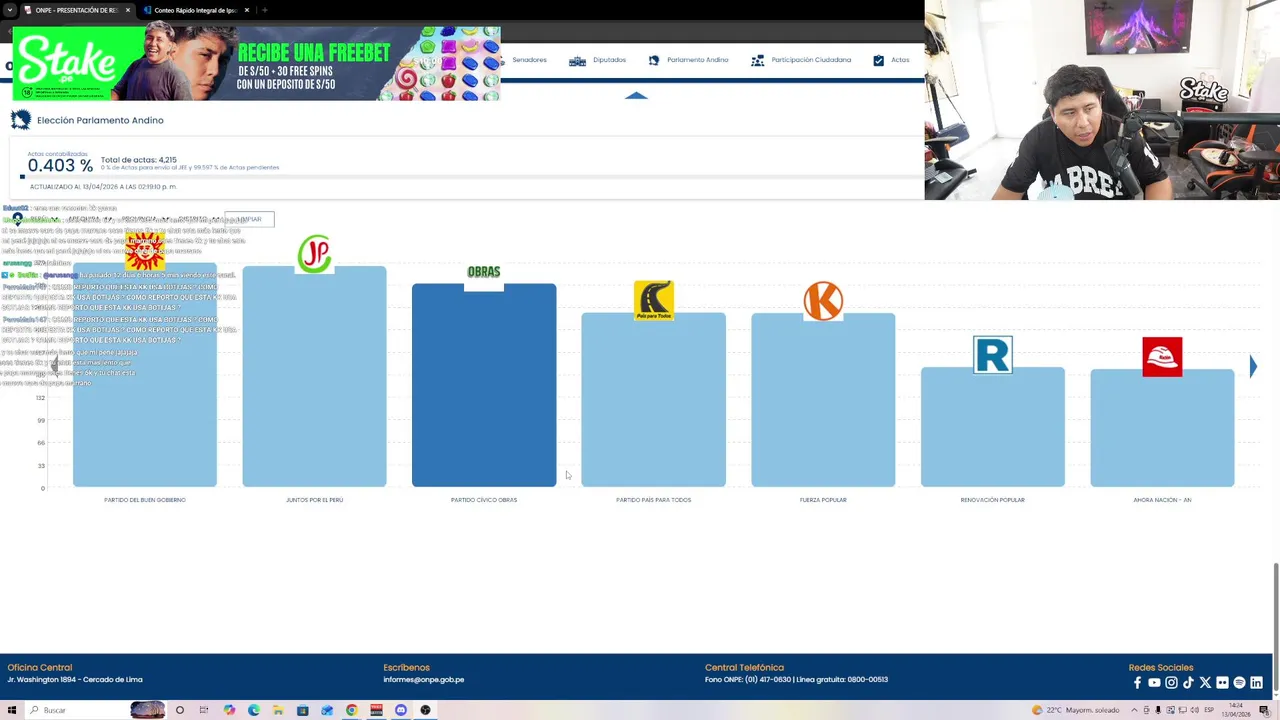Viewport: 1280px width, 720px height.
Task: Click the 'AHORA NACIÓN - AN' label
Action: point(1162,500)
